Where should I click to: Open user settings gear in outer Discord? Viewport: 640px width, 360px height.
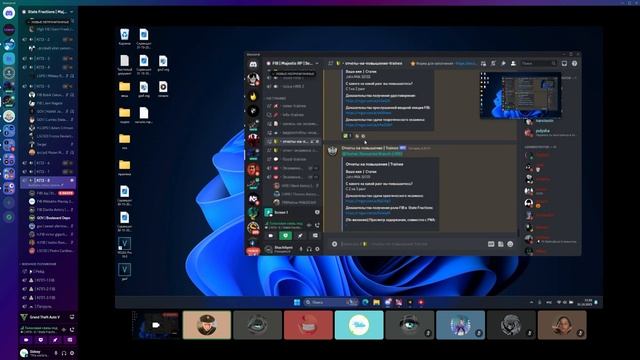(72, 353)
